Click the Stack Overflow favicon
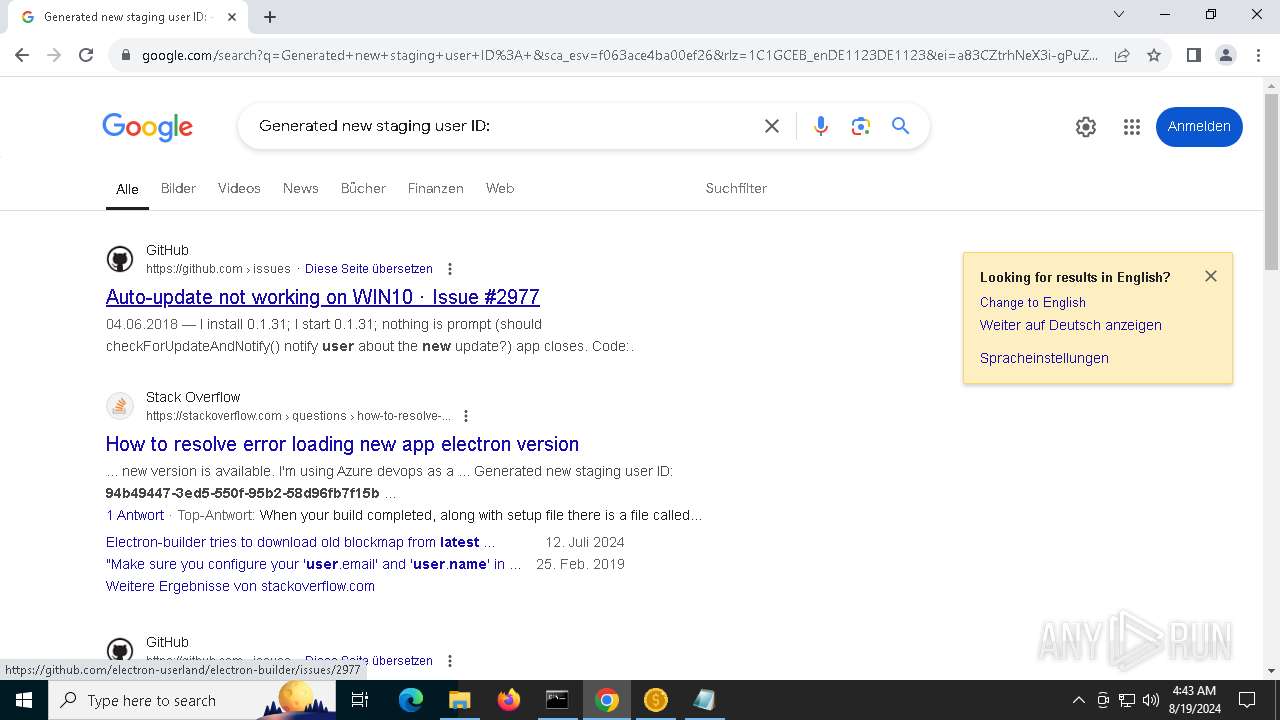 pos(119,406)
